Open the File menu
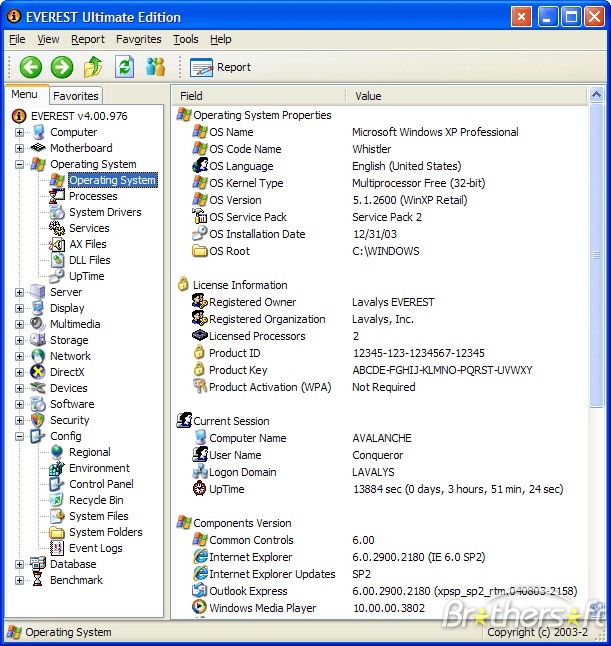Screen dimensions: 611x646 [17, 39]
